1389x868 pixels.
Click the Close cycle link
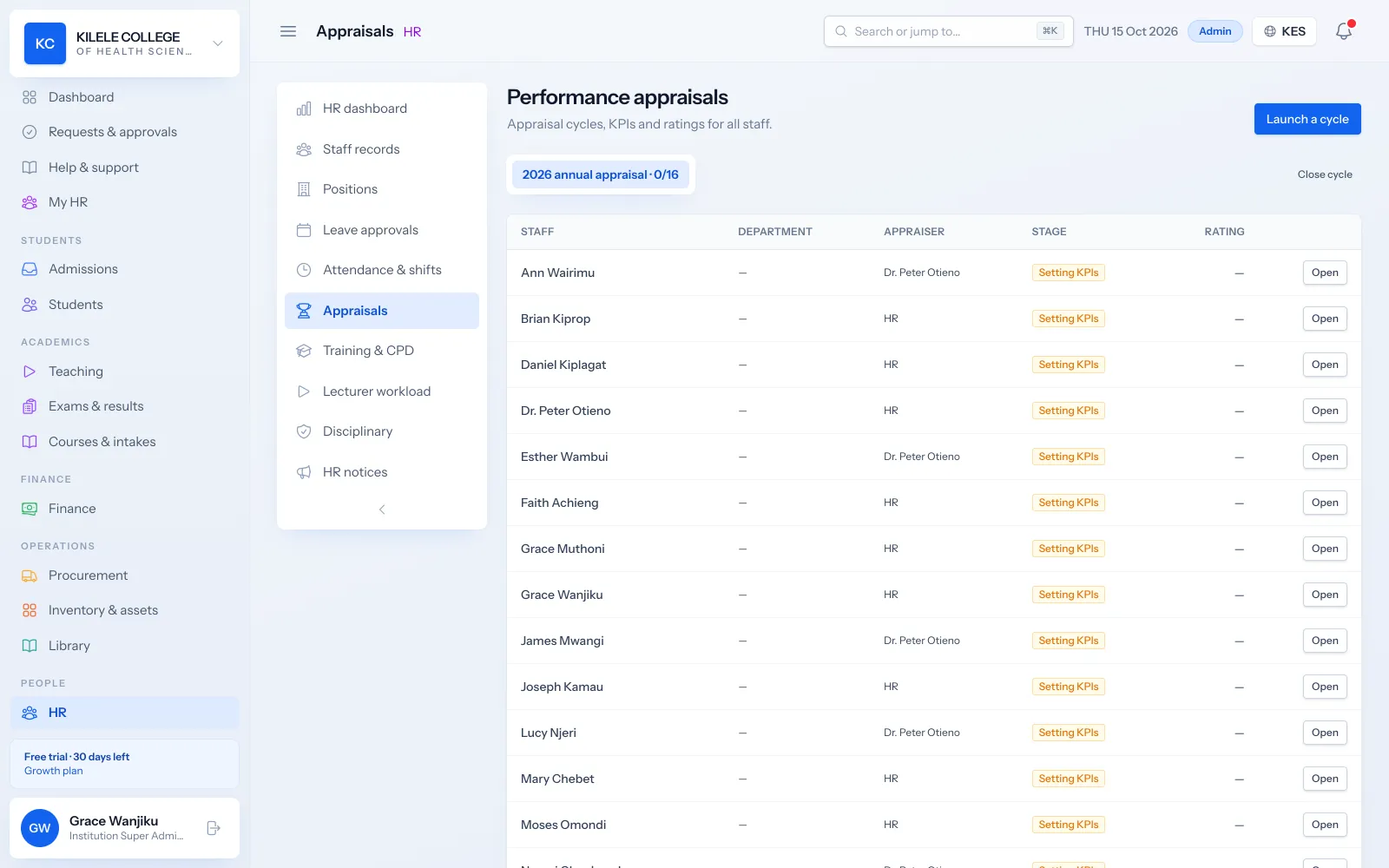tap(1325, 174)
